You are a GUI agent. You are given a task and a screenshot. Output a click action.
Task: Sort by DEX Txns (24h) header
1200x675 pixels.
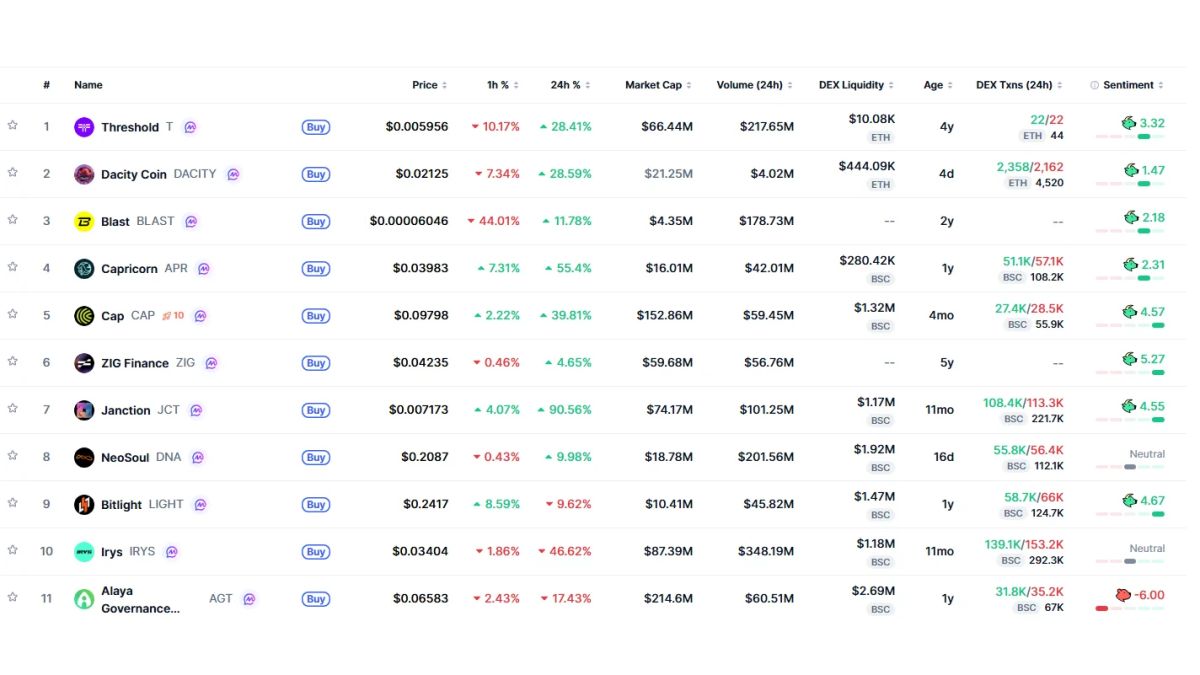[1020, 85]
